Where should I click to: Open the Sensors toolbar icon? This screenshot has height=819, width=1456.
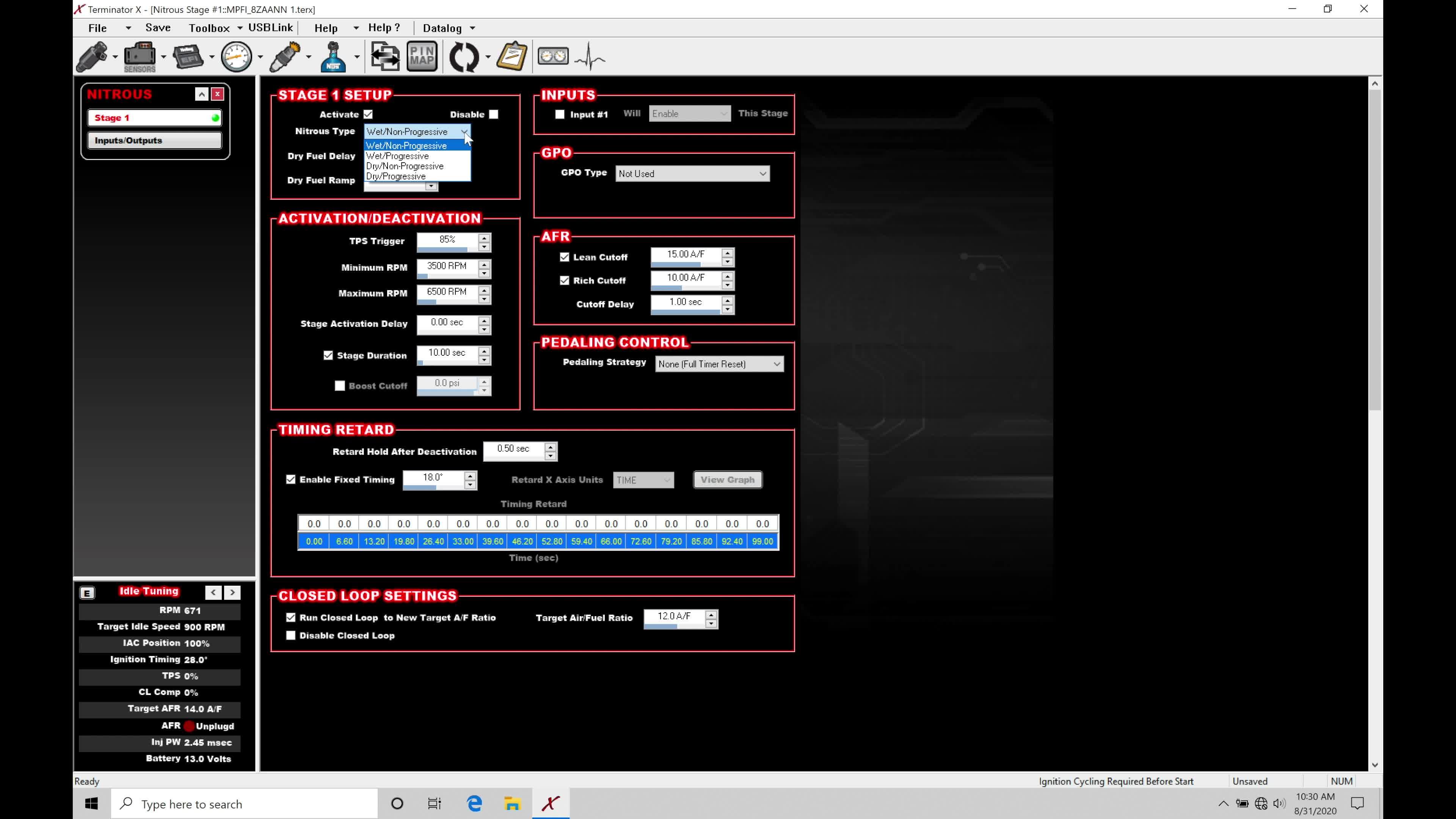[140, 56]
